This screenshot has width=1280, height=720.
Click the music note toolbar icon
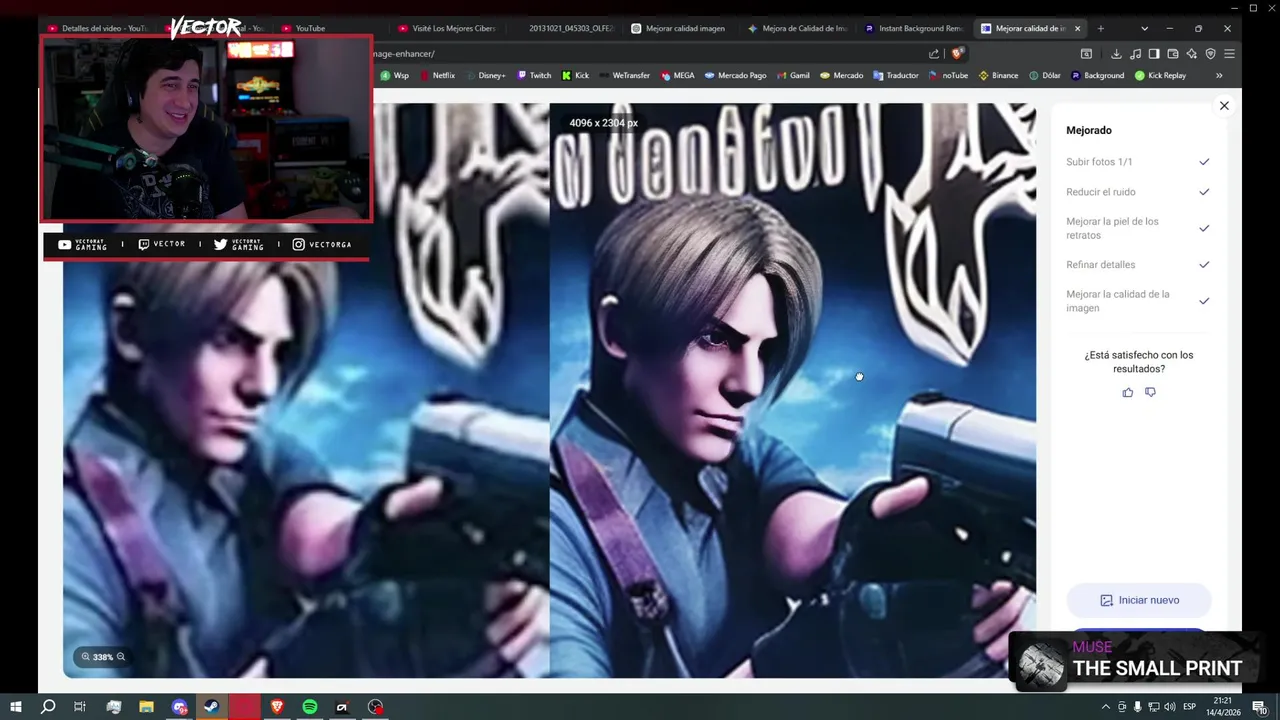point(1135,54)
